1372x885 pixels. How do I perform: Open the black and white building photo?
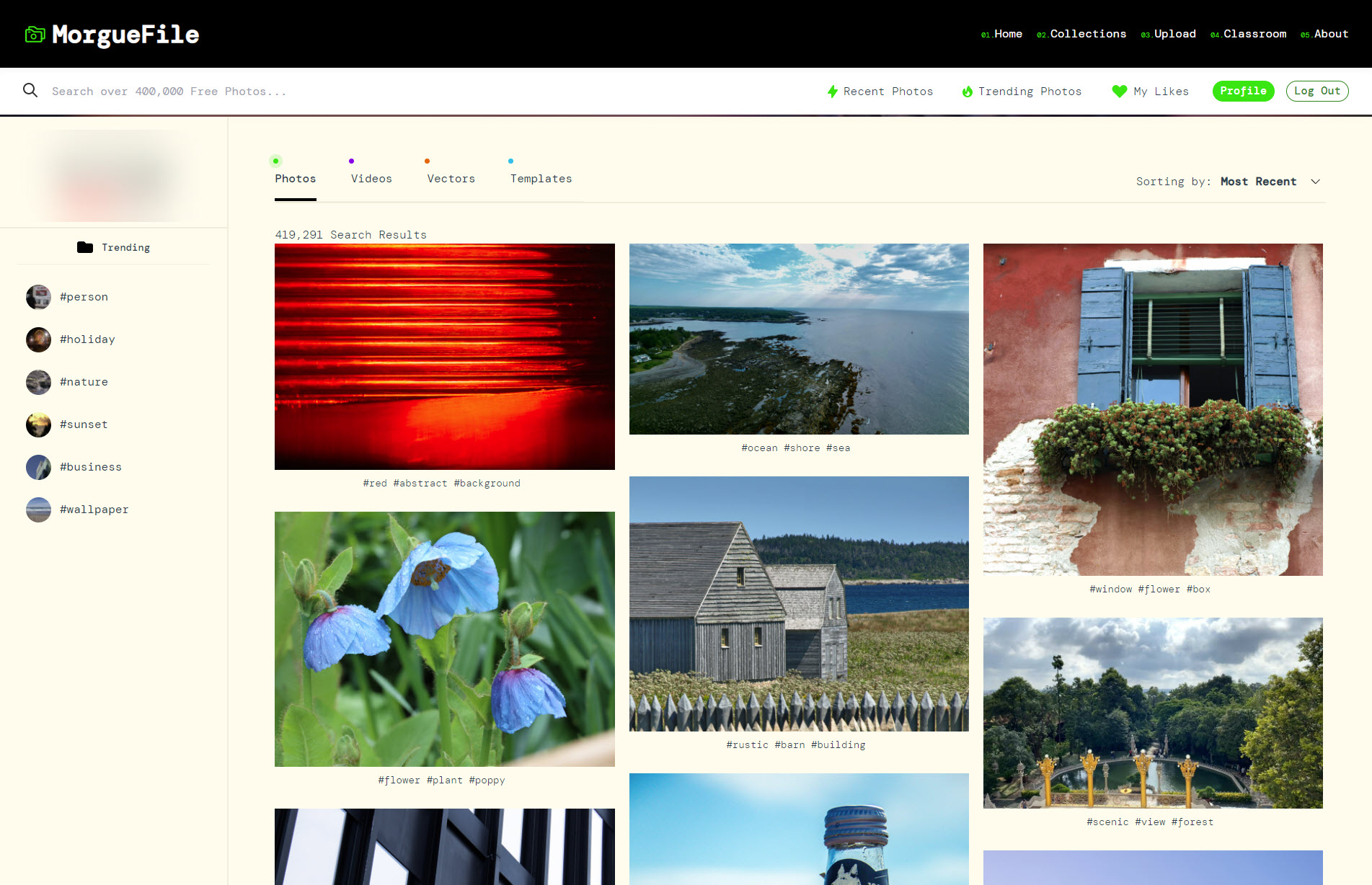(x=445, y=847)
